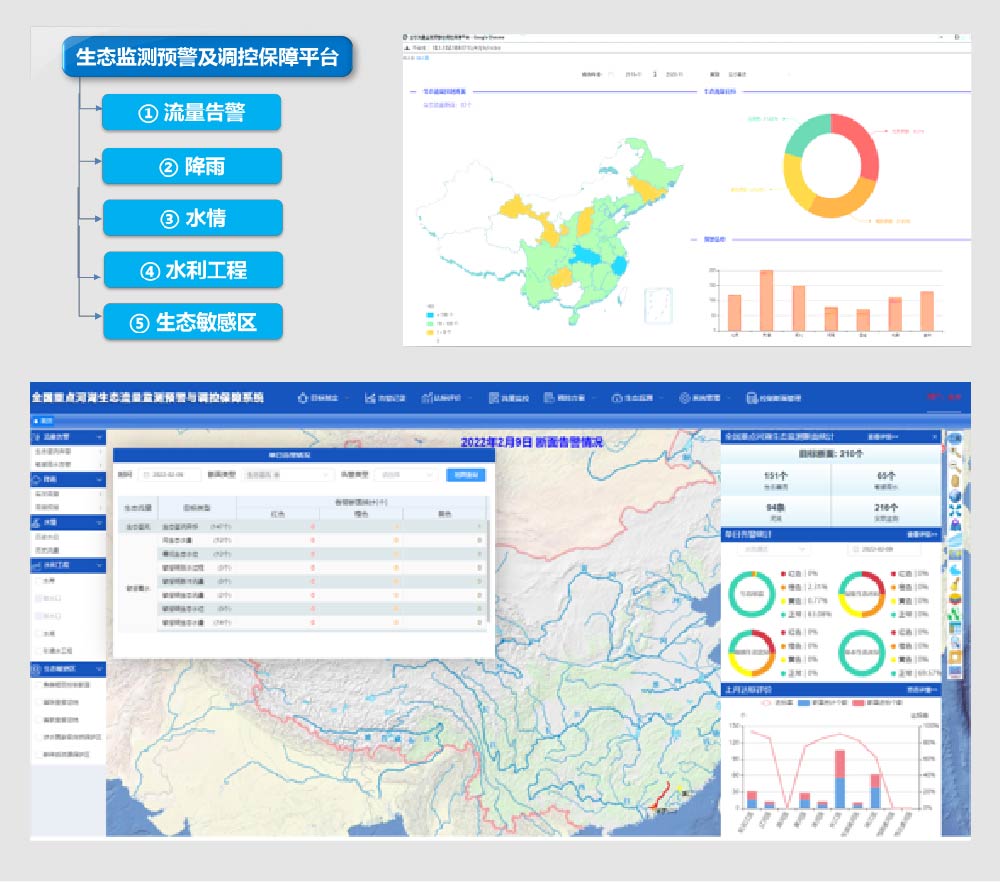The image size is (1000, 882).
Task: Select the 降雨 box in the diagram
Action: [191, 166]
